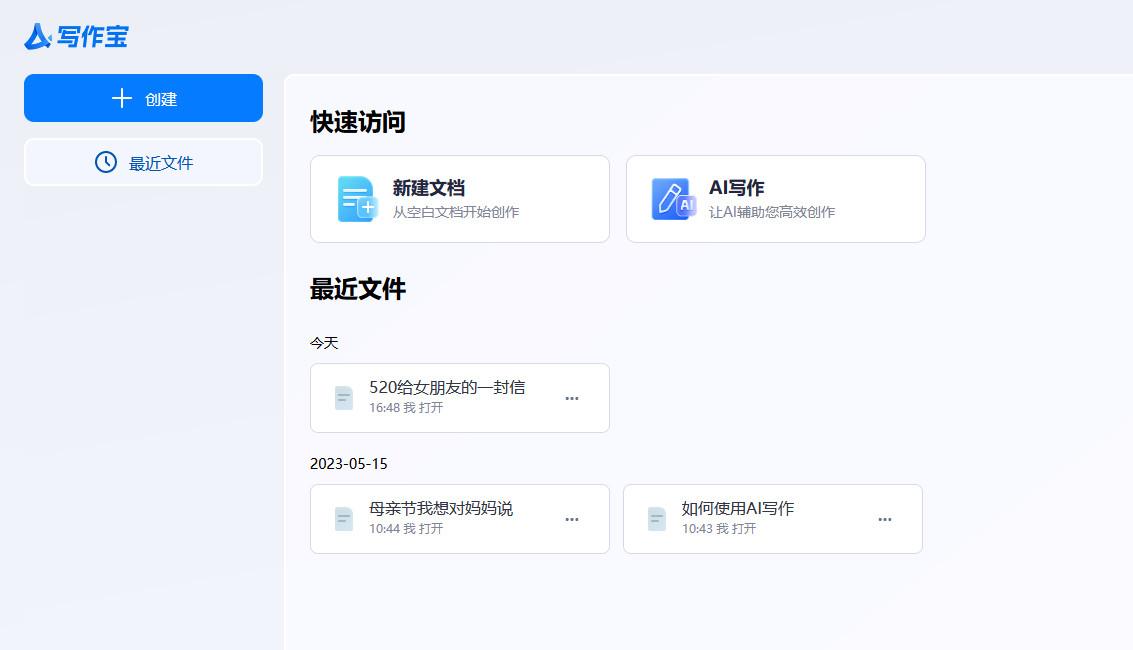
Task: Click the 10:44 我 打开 timestamp
Action: (406, 528)
